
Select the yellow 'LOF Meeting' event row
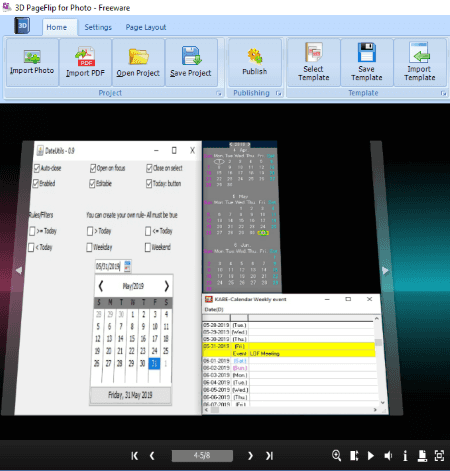pyautogui.click(x=289, y=353)
